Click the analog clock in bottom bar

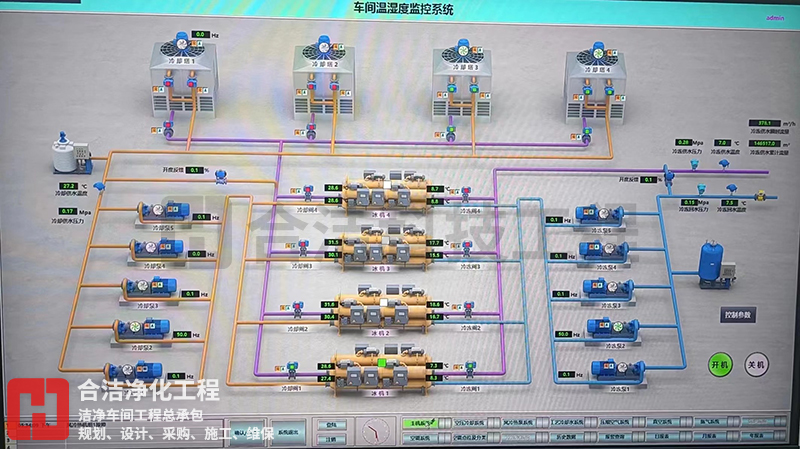(375, 429)
